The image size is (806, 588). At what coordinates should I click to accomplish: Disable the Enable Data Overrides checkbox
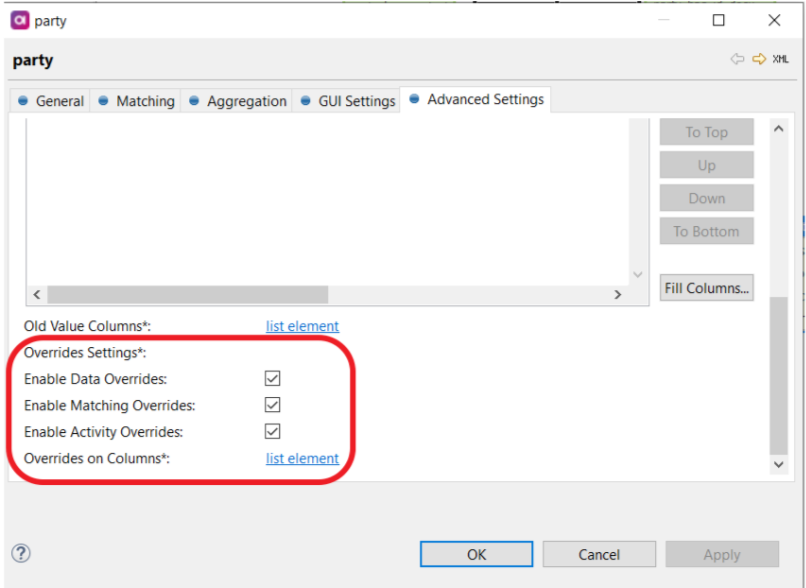tap(272, 379)
